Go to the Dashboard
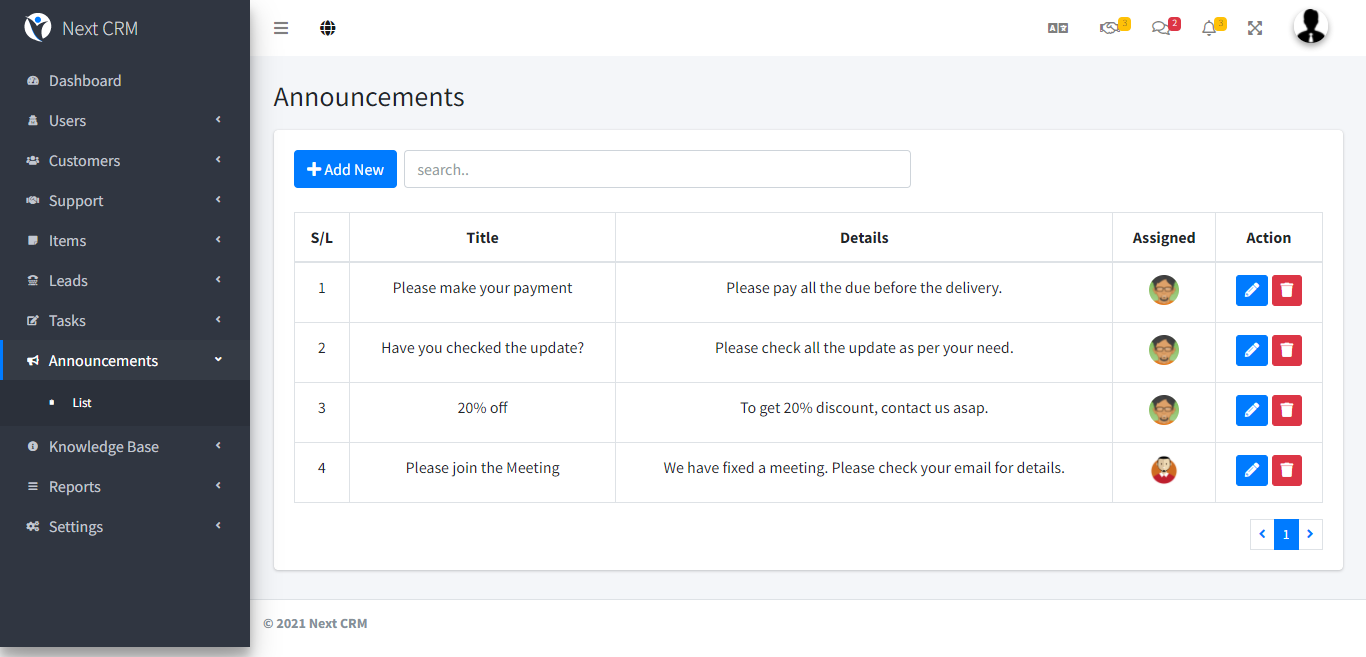The width and height of the screenshot is (1366, 657). point(85,81)
